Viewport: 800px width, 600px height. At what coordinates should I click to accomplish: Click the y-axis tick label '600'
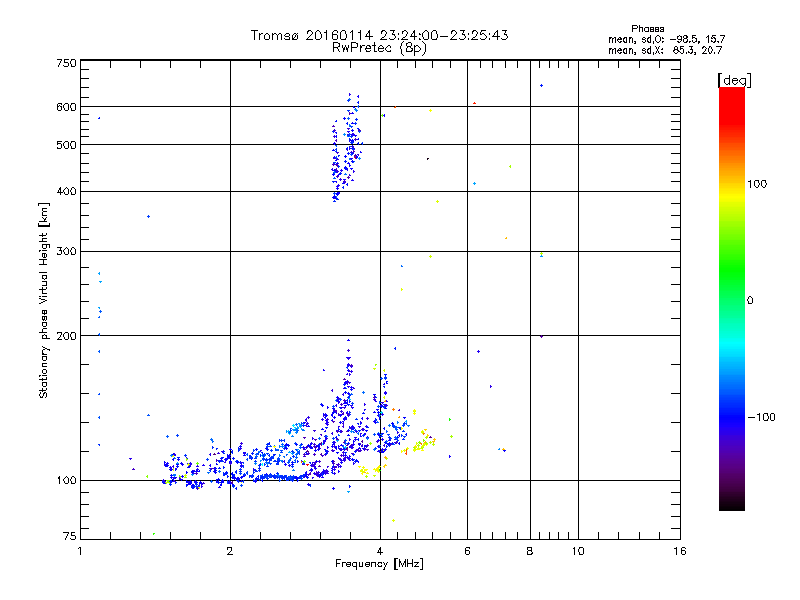pyautogui.click(x=66, y=107)
